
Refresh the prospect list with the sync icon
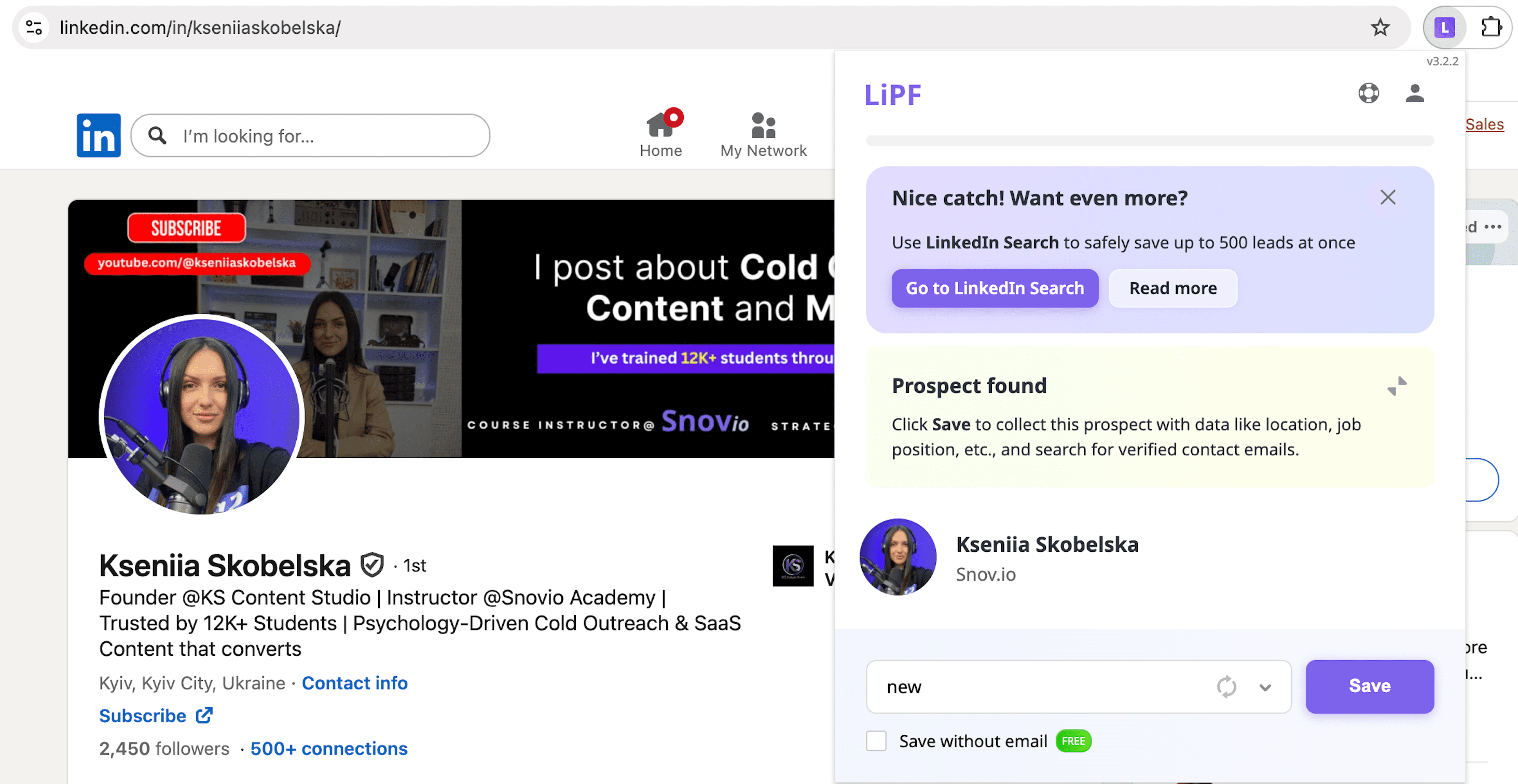[x=1226, y=687]
